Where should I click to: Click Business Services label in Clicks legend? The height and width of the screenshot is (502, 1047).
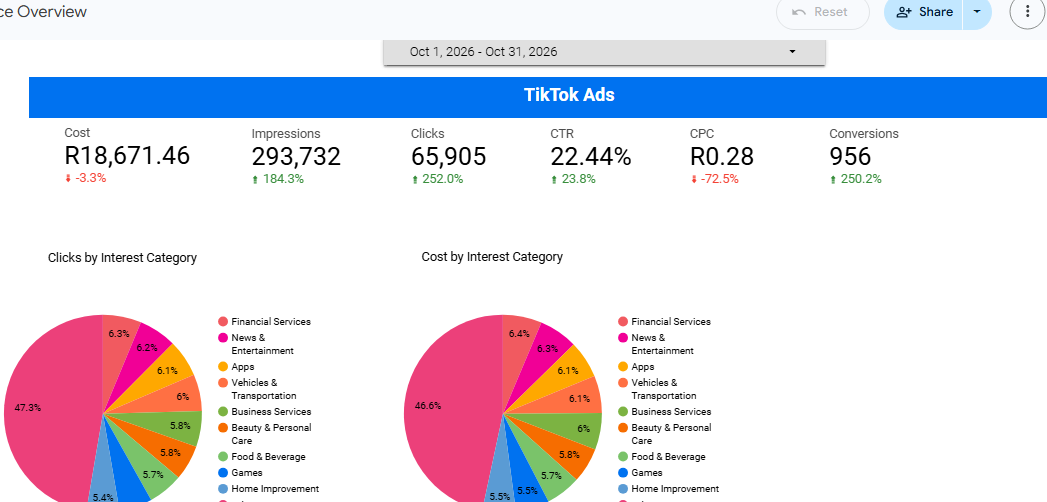click(x=271, y=412)
